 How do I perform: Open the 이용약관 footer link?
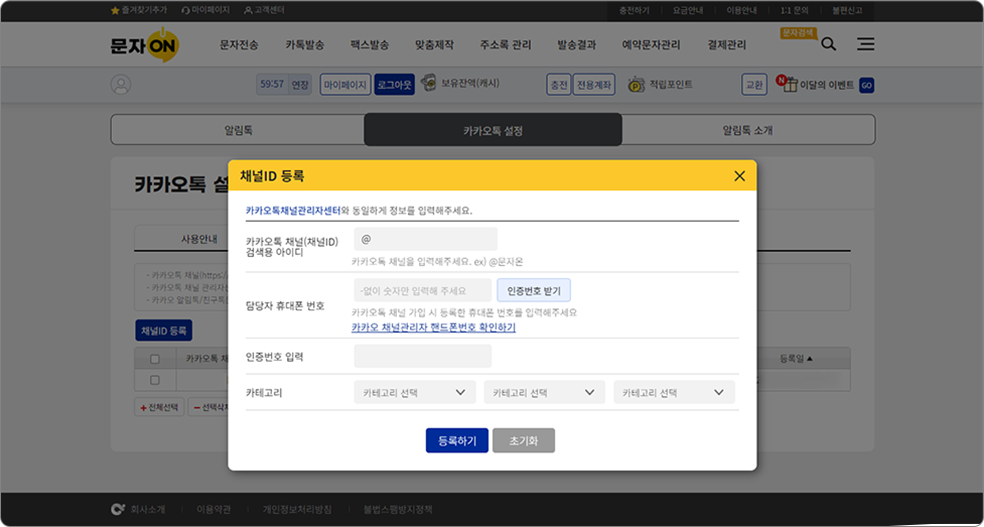click(214, 509)
